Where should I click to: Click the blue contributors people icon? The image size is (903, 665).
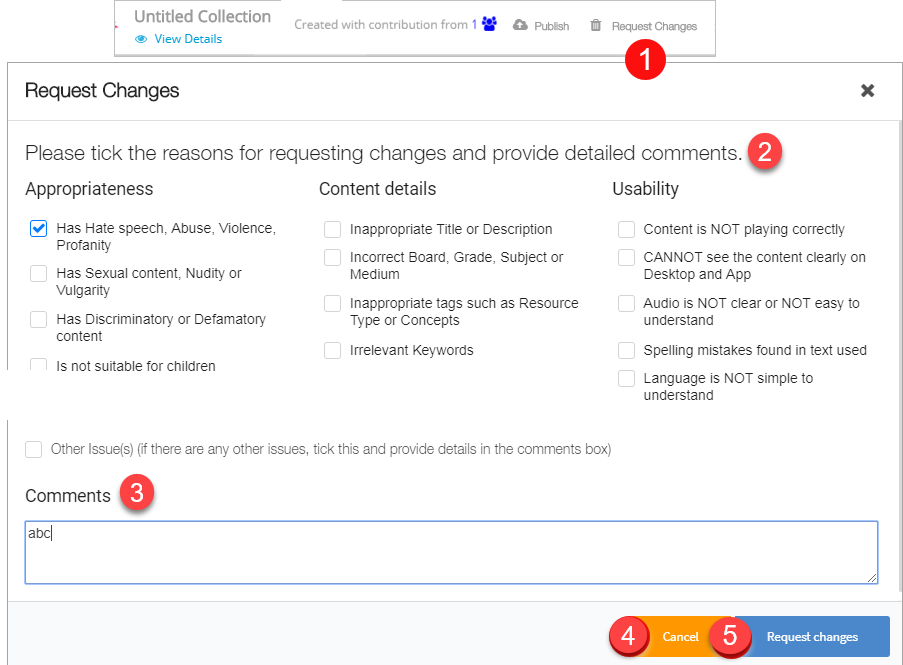[489, 25]
